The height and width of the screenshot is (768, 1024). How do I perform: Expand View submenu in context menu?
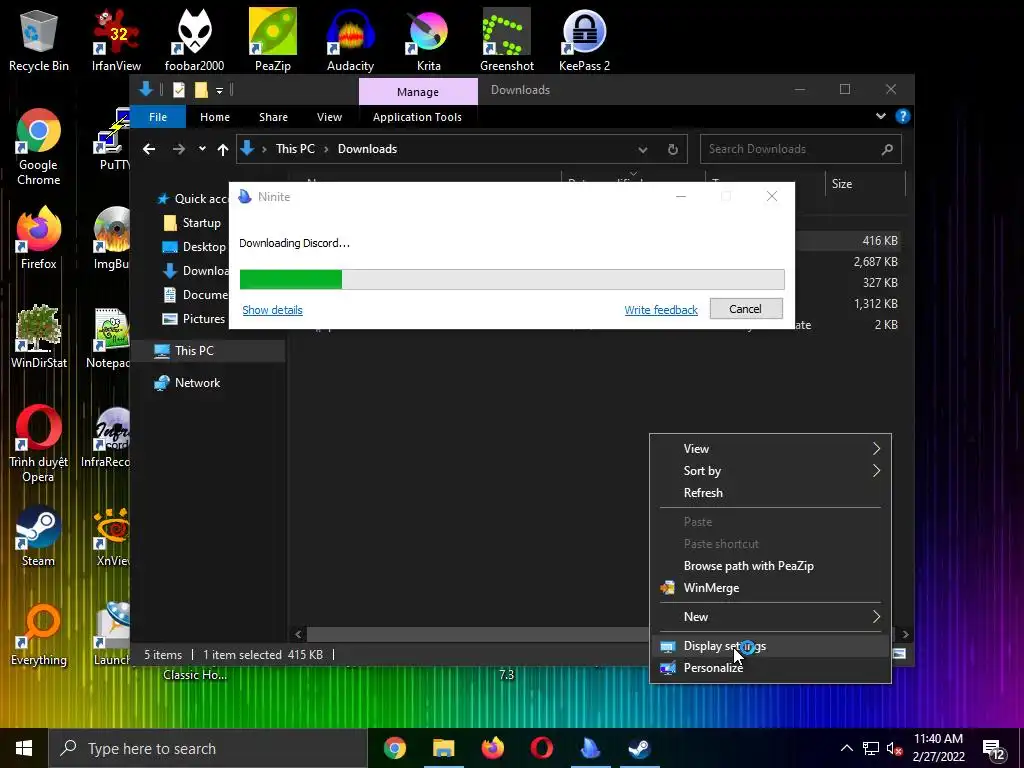[x=876, y=449]
